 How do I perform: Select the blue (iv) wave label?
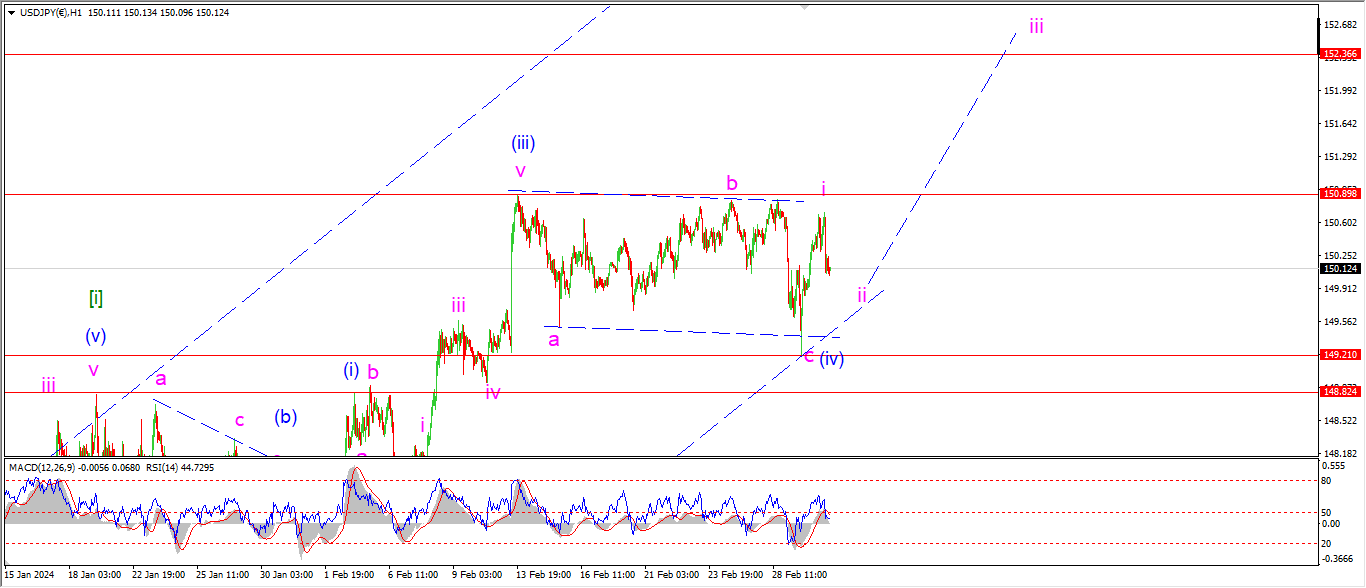click(x=831, y=358)
